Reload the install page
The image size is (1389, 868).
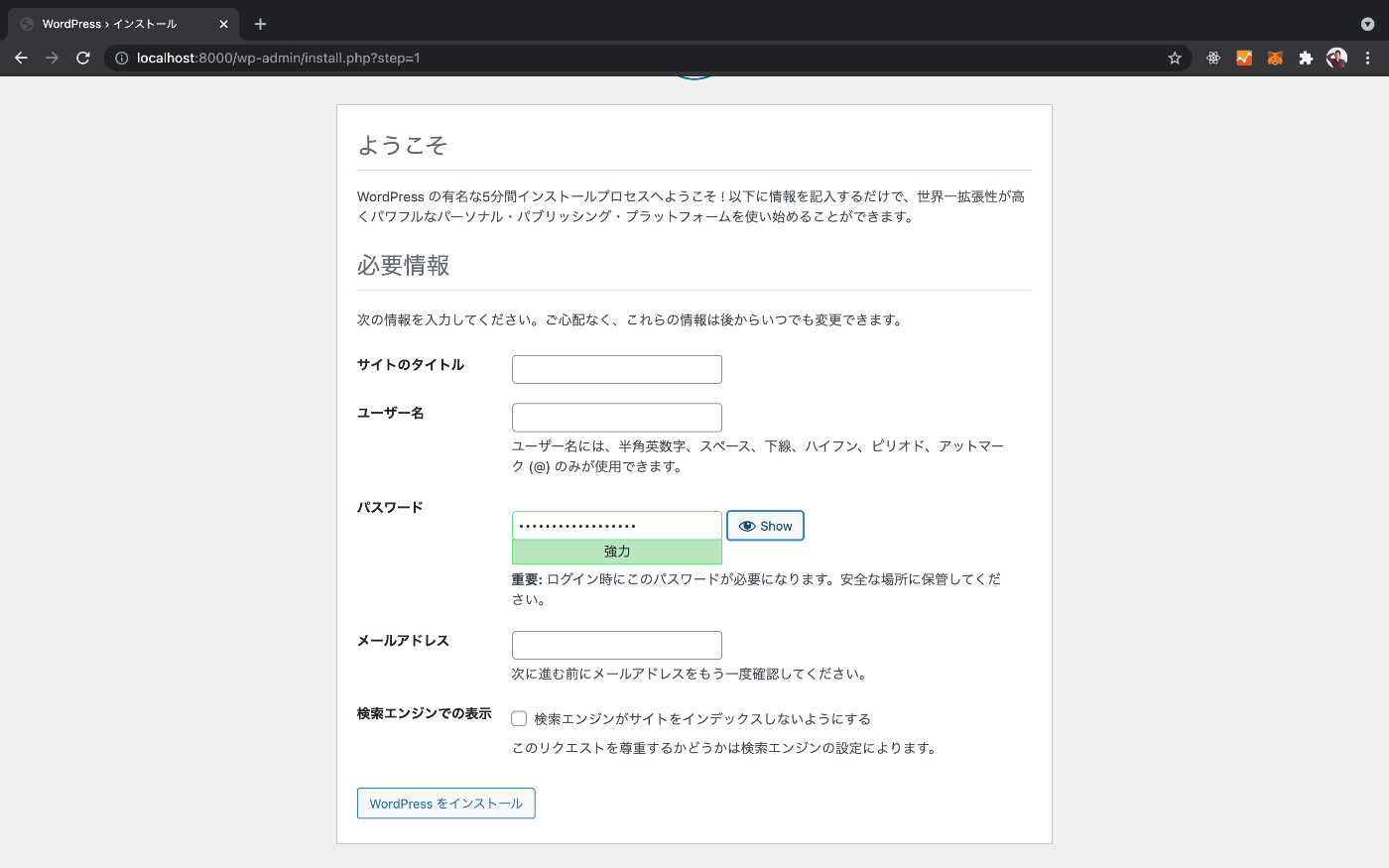82,58
